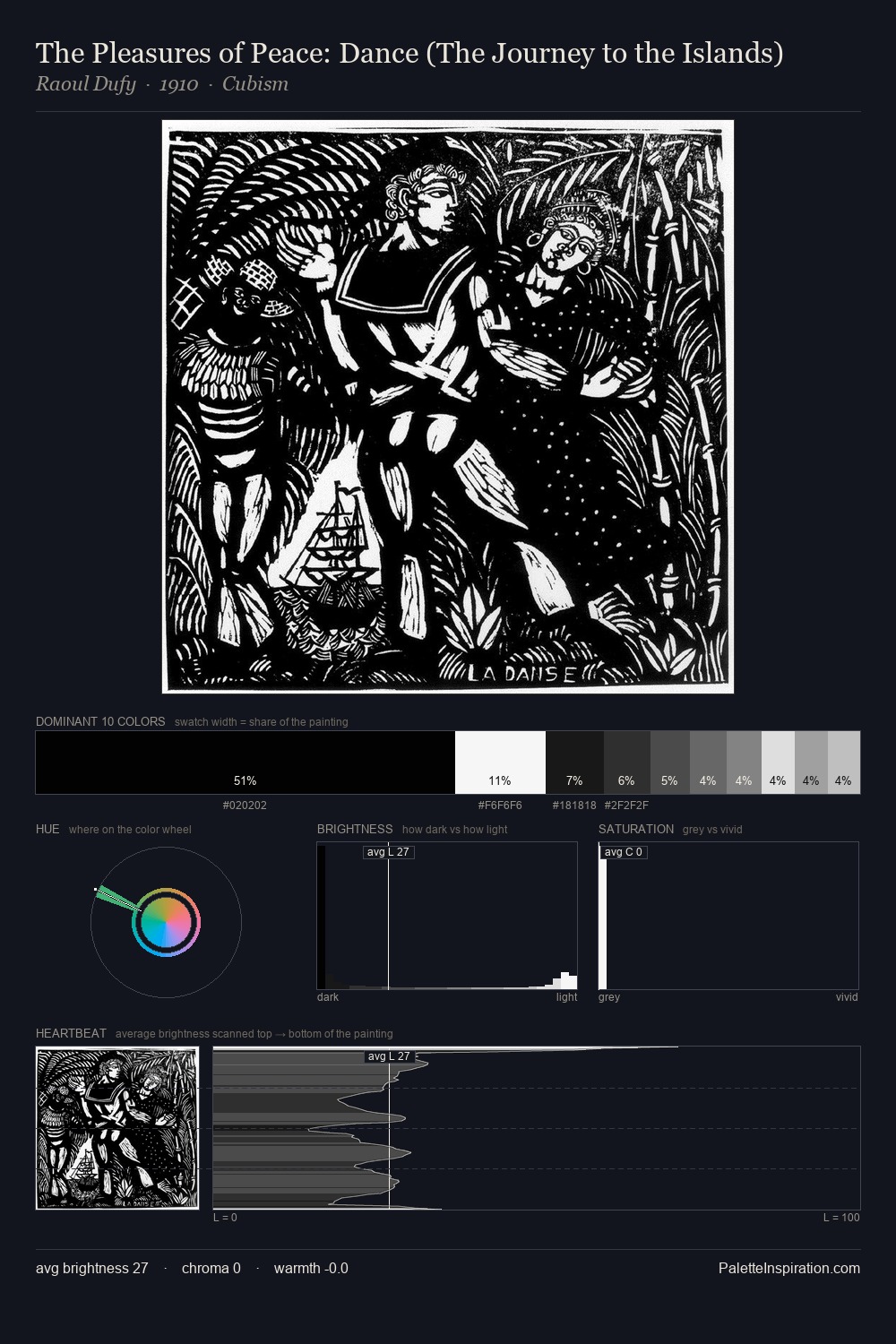Click the 5% grey swatch
The height and width of the screenshot is (1344, 896).
click(669, 762)
